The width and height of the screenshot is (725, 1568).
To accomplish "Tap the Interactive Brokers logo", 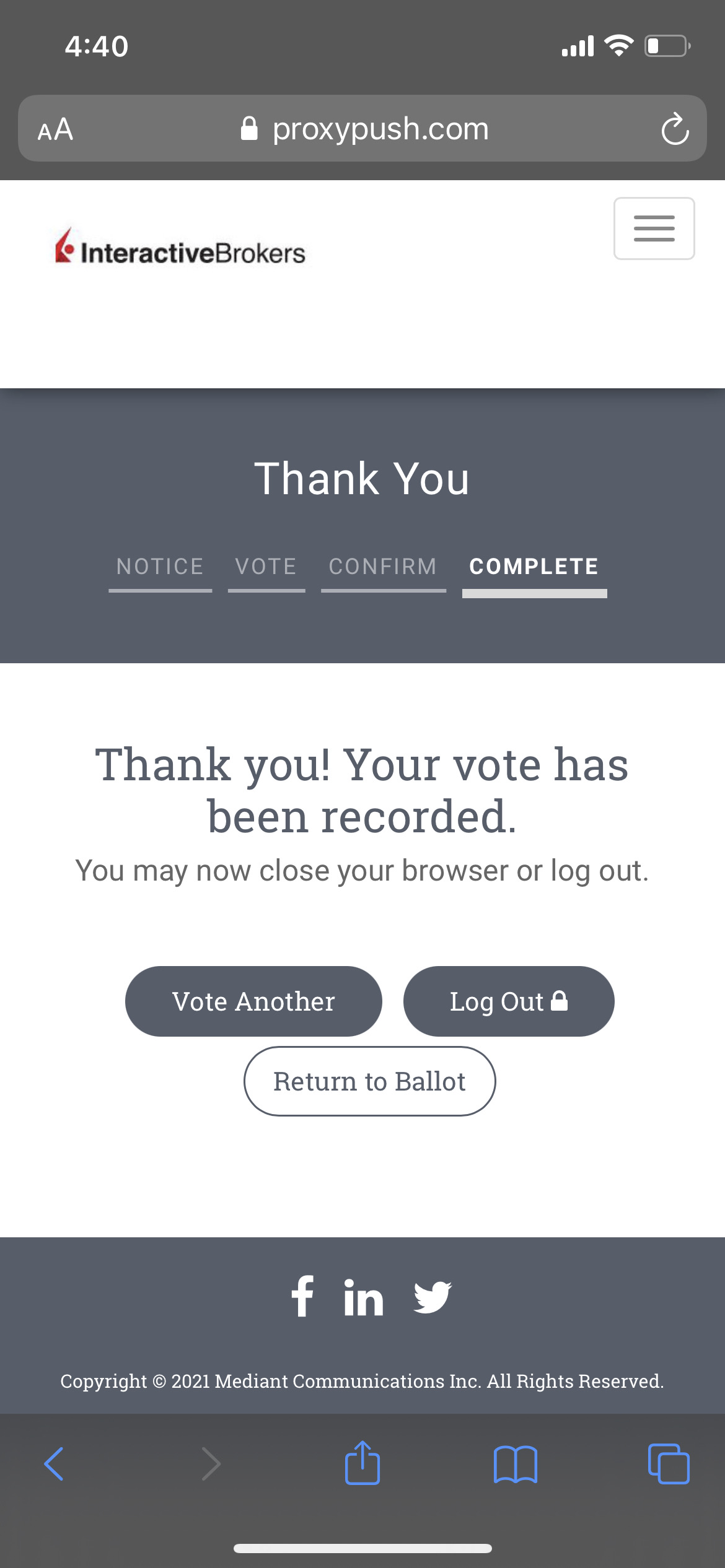I will (180, 248).
